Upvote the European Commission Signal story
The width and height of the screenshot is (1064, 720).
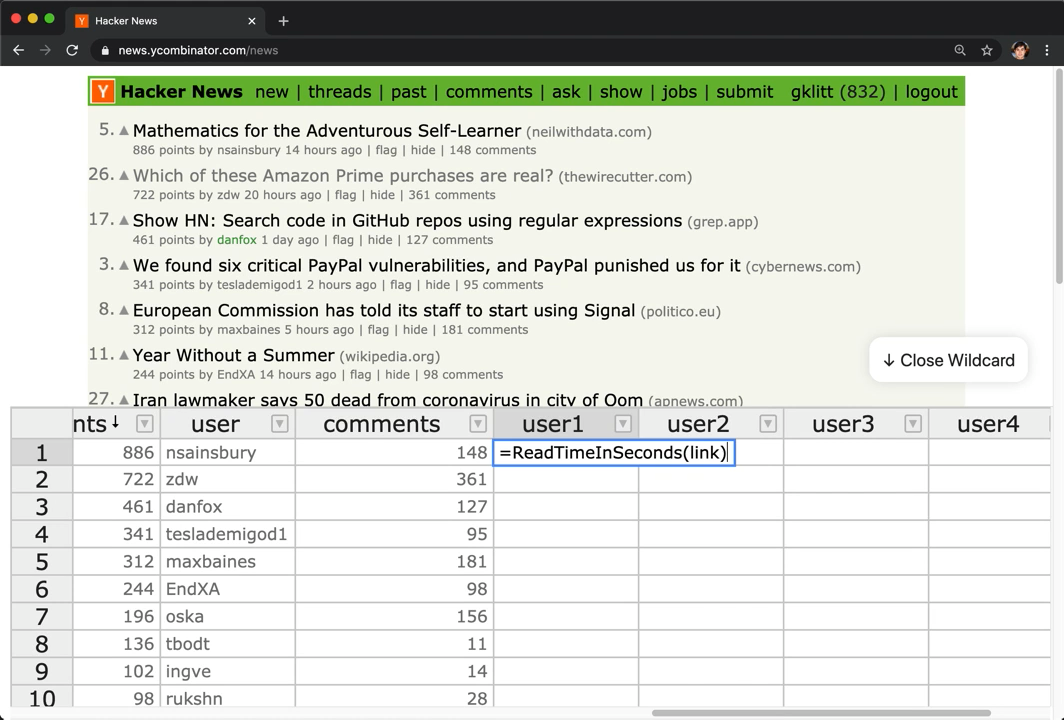pos(124,310)
